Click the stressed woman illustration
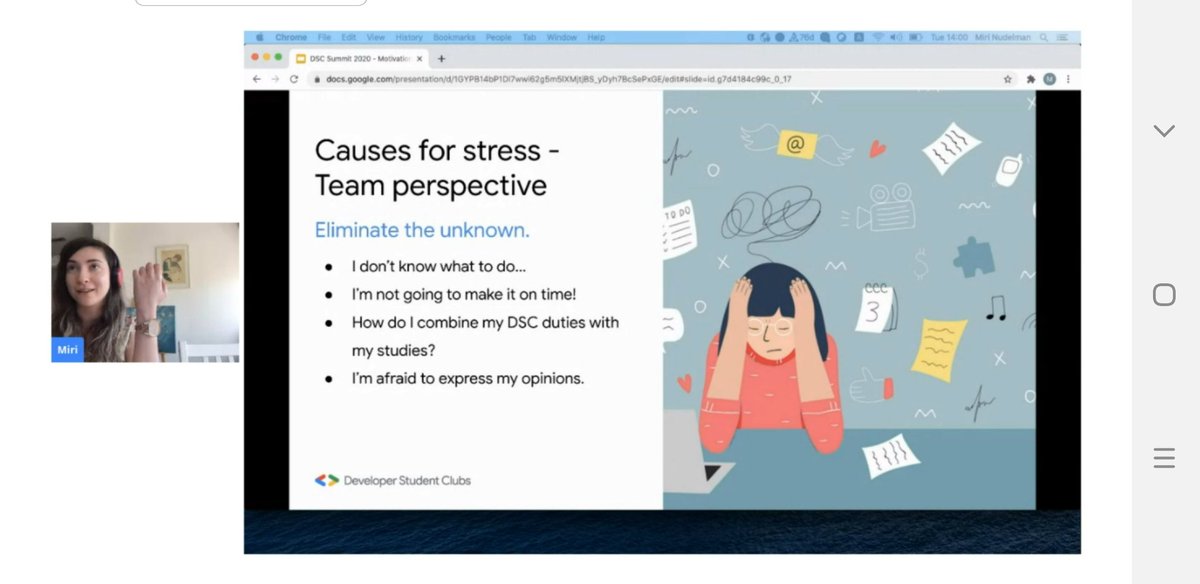The width and height of the screenshot is (1200, 584). [x=770, y=357]
